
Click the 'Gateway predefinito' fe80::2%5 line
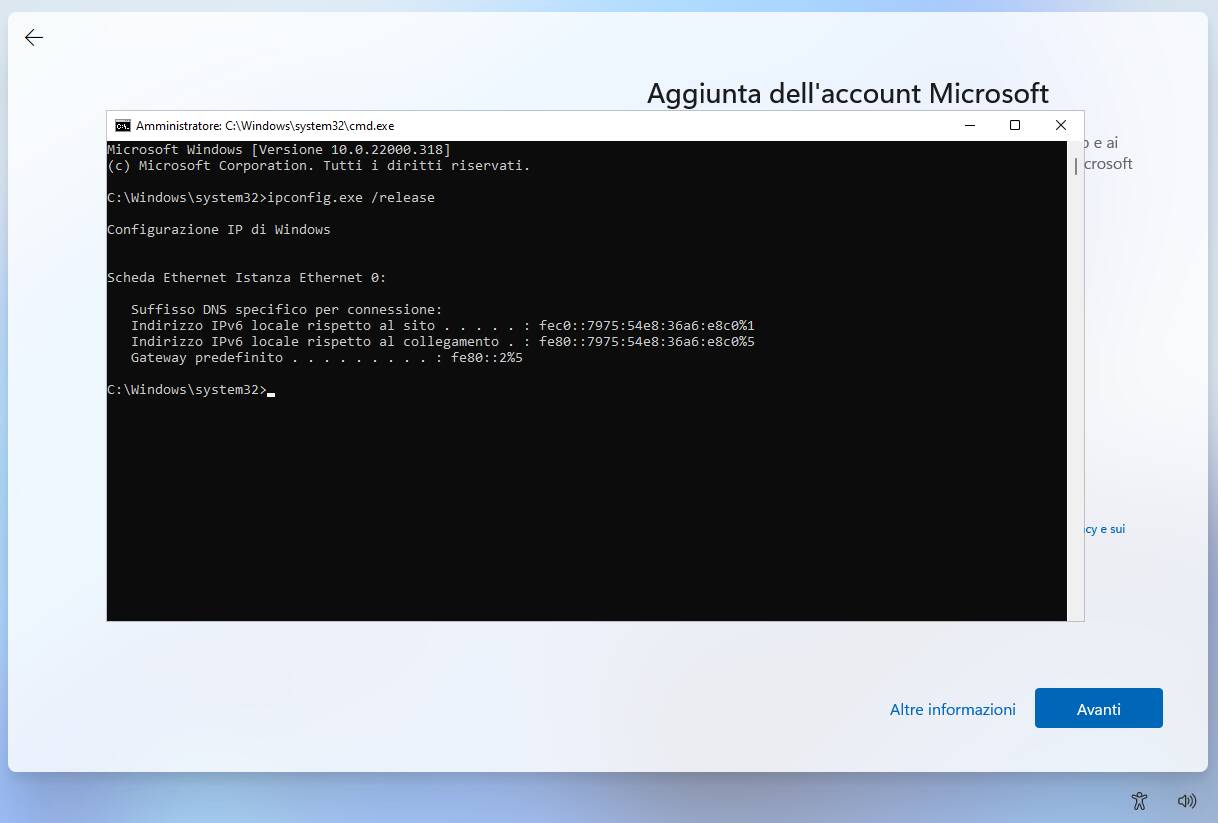pyautogui.click(x=327, y=357)
